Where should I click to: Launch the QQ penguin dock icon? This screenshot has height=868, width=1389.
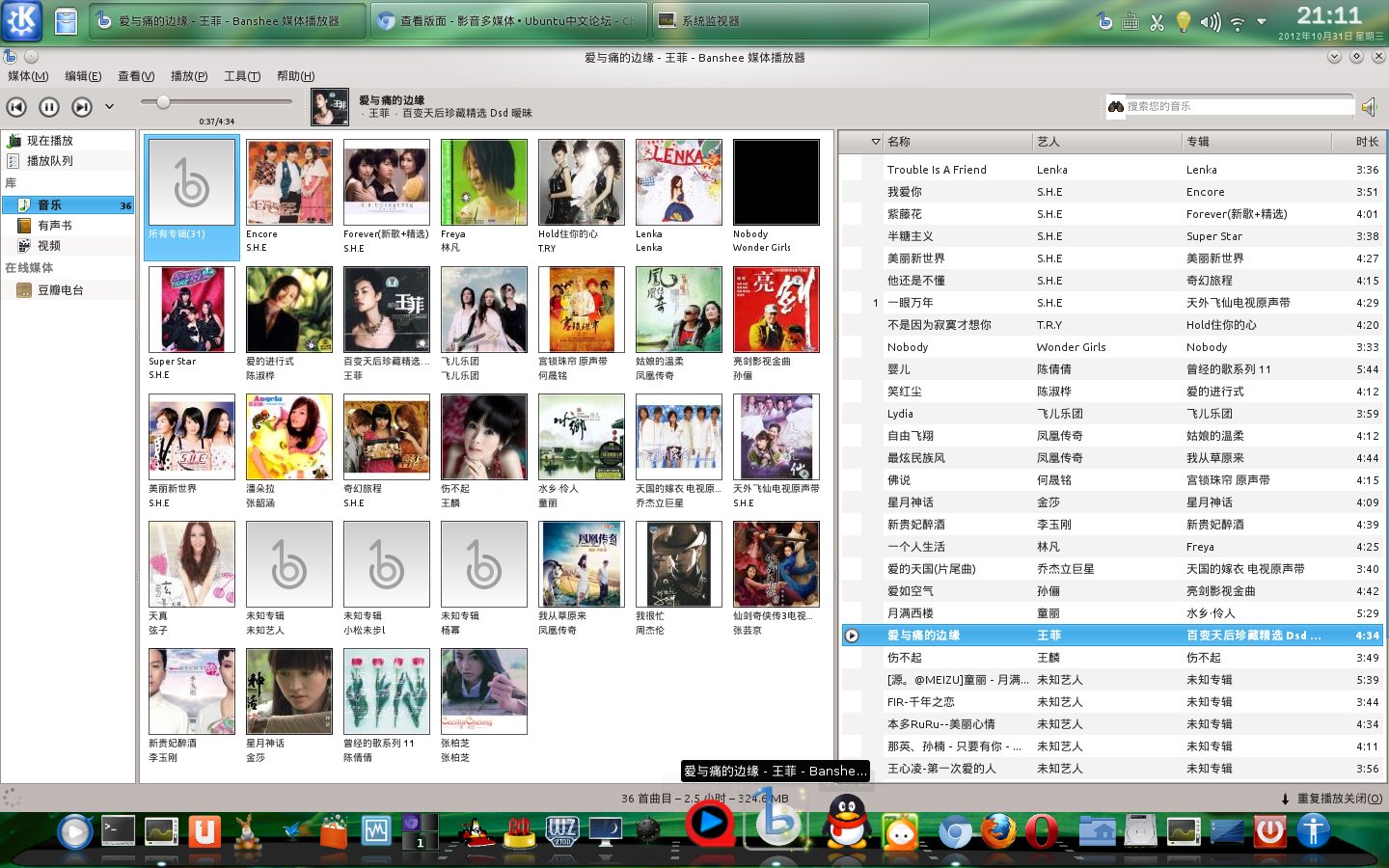pyautogui.click(x=849, y=822)
